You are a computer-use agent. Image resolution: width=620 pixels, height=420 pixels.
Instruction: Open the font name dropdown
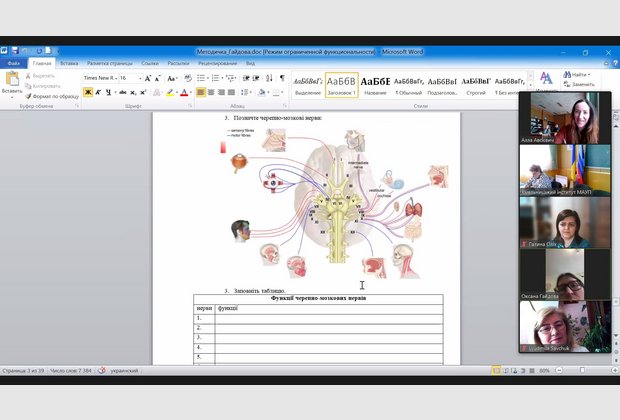(x=115, y=77)
